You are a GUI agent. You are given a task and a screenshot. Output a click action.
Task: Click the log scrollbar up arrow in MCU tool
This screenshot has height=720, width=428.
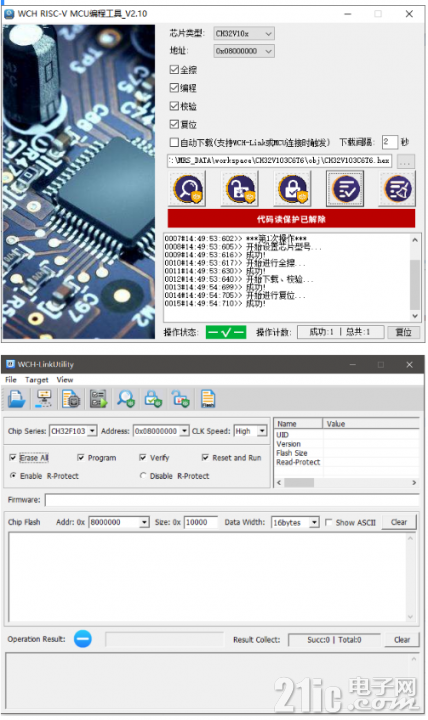click(415, 240)
